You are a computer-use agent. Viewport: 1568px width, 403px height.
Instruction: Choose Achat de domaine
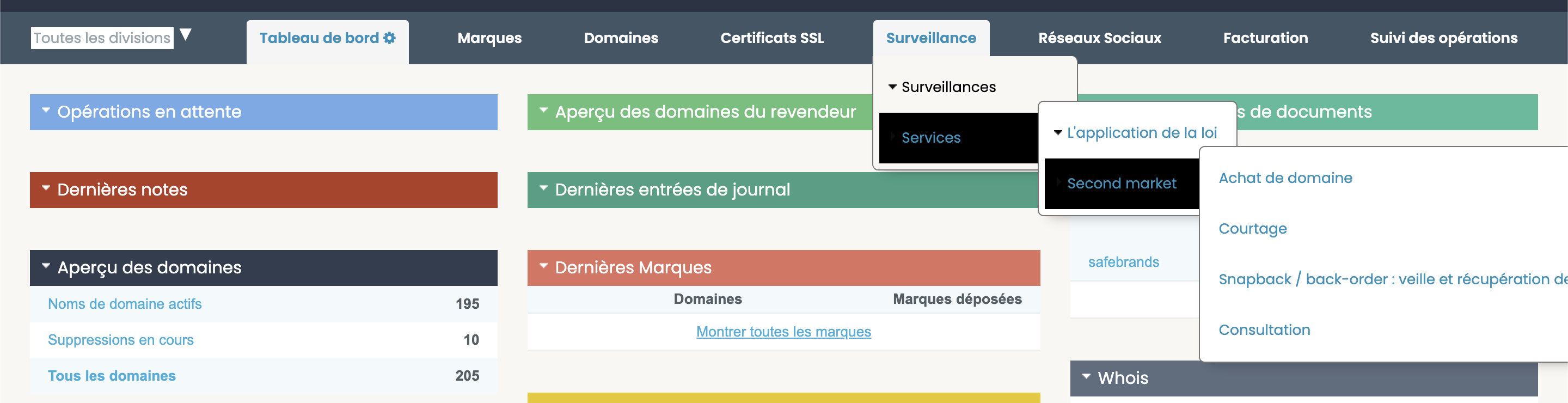[x=1285, y=178]
